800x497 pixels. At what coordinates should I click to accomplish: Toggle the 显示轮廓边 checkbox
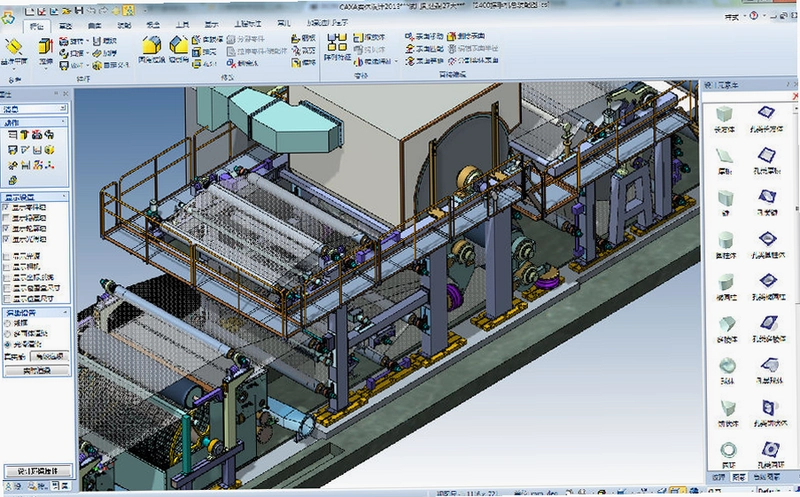pyautogui.click(x=6, y=229)
